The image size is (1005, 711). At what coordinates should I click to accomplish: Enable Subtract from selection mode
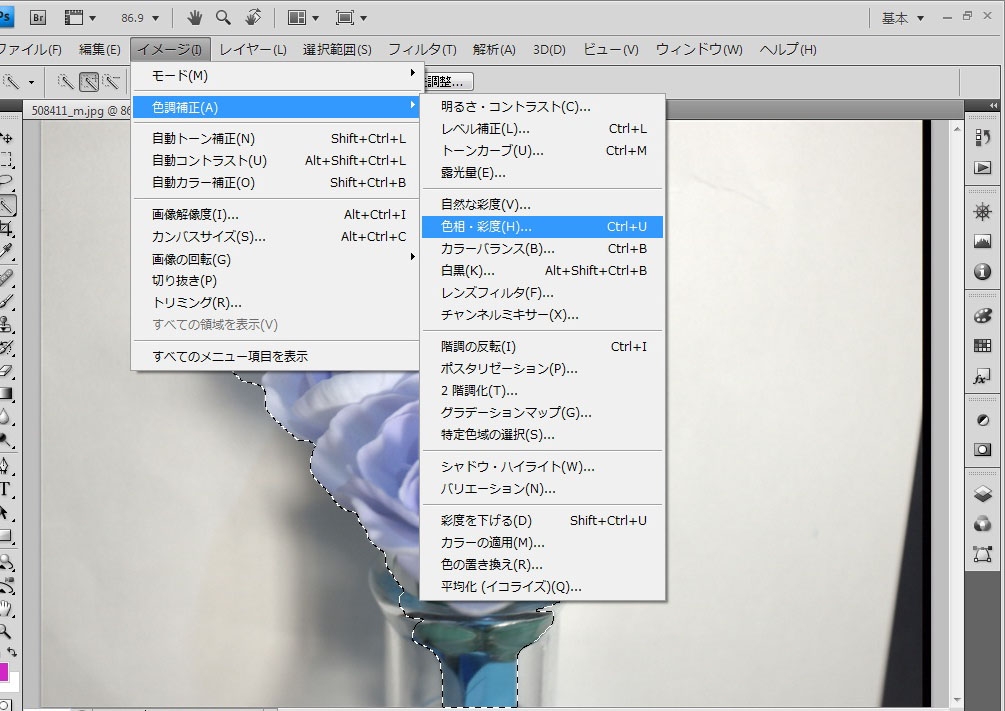(112, 81)
